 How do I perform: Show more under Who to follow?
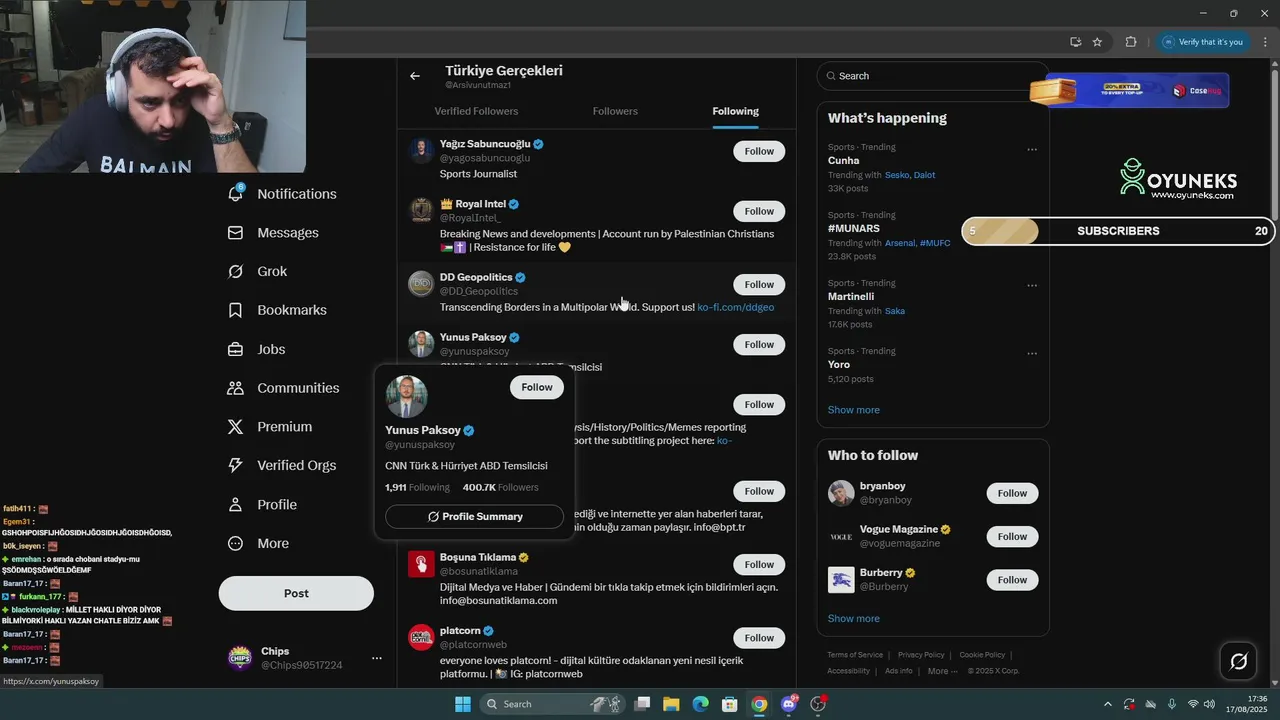853,618
